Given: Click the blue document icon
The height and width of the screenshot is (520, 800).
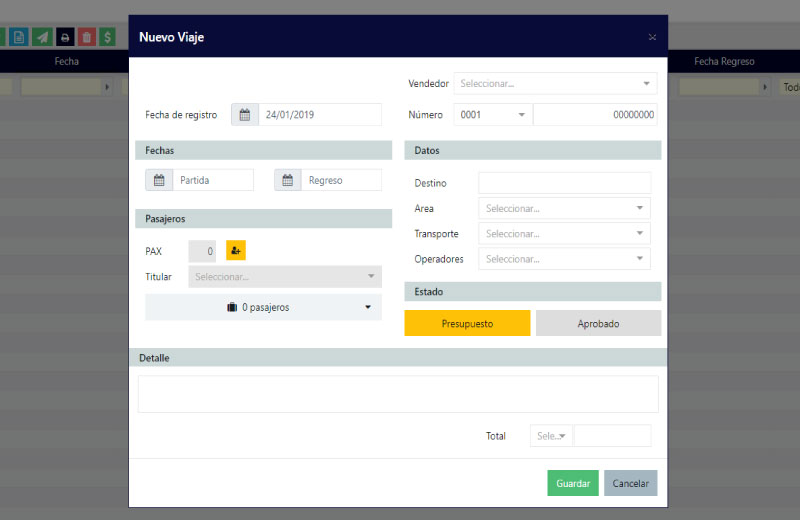Looking at the screenshot, I should pos(19,37).
